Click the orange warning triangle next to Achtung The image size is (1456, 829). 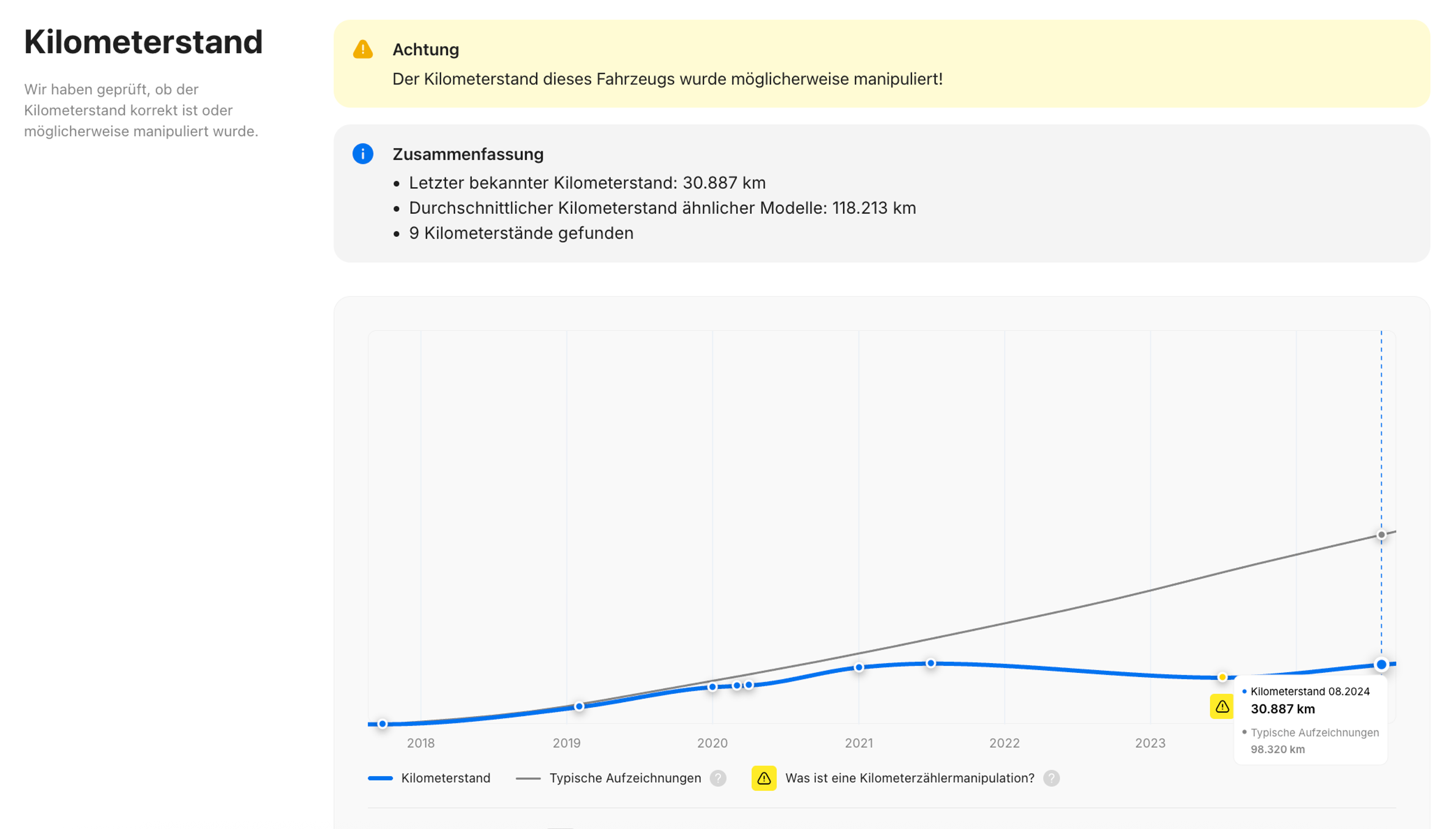tap(362, 50)
